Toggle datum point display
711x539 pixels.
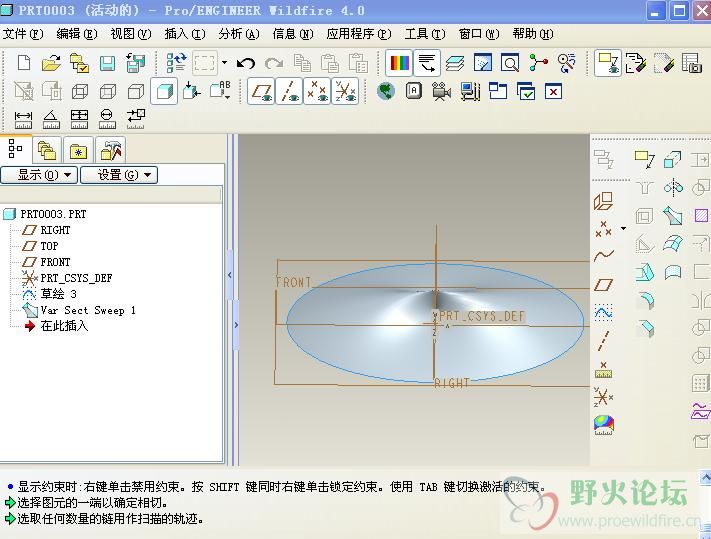click(317, 92)
